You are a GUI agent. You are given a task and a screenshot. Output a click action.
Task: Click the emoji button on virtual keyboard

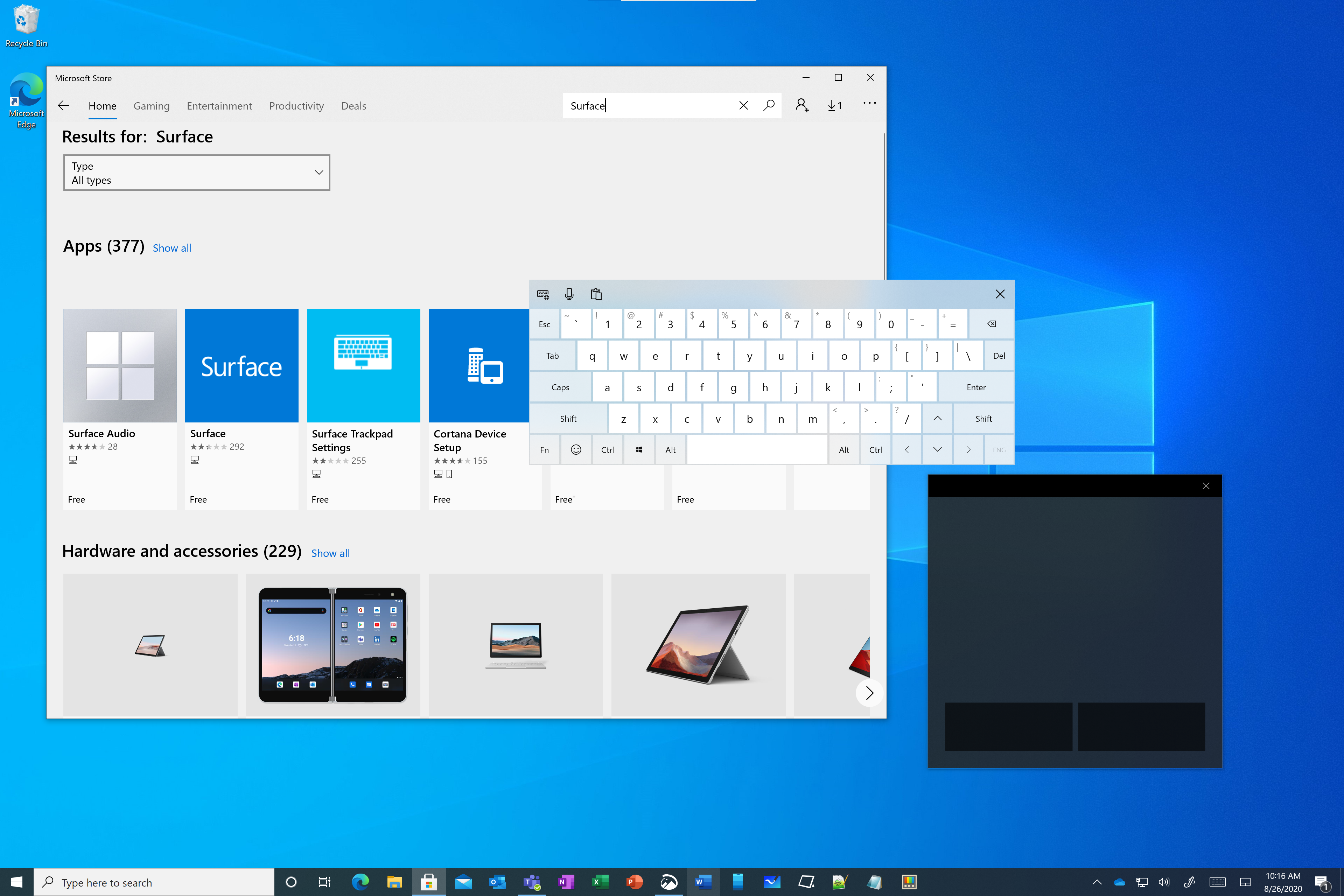click(576, 449)
